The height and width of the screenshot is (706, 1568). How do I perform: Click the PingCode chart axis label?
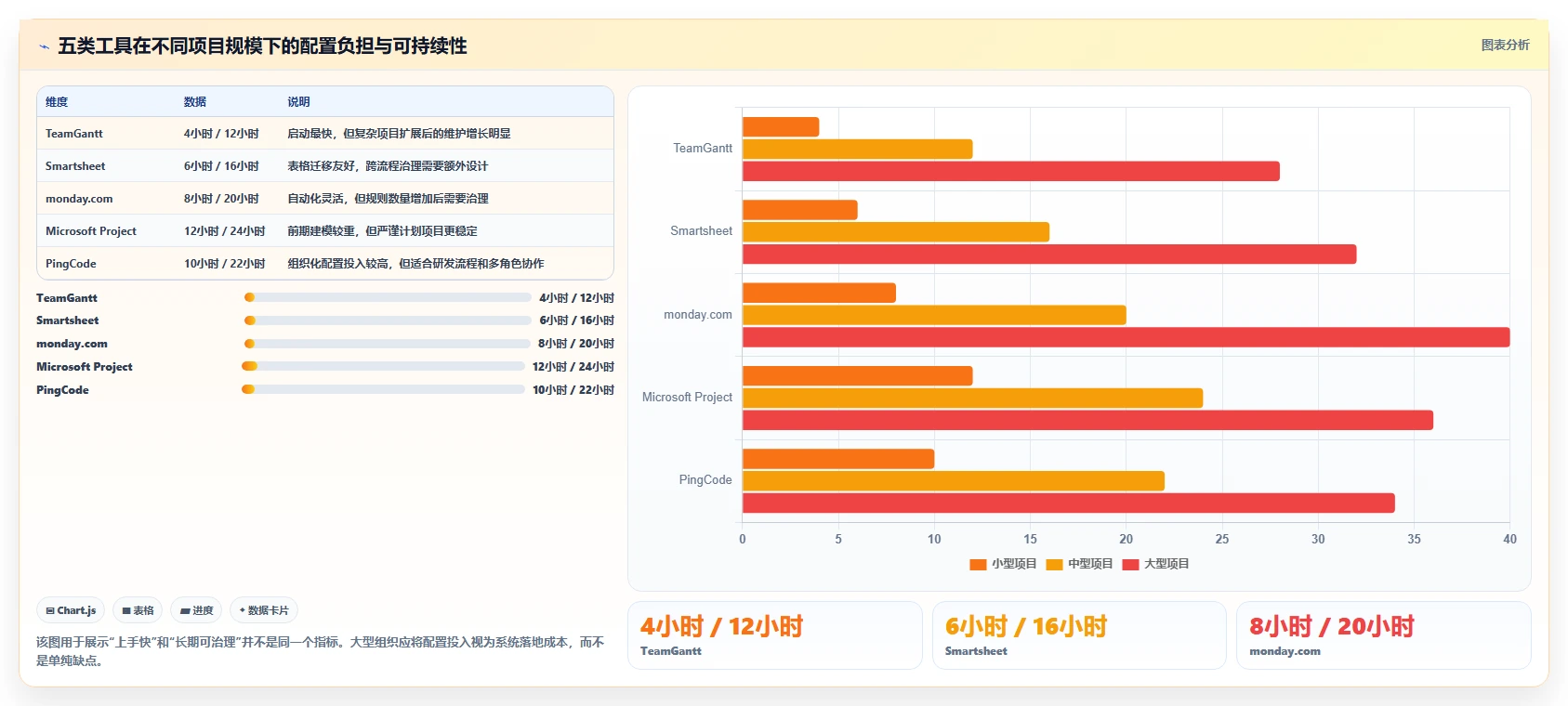705,480
